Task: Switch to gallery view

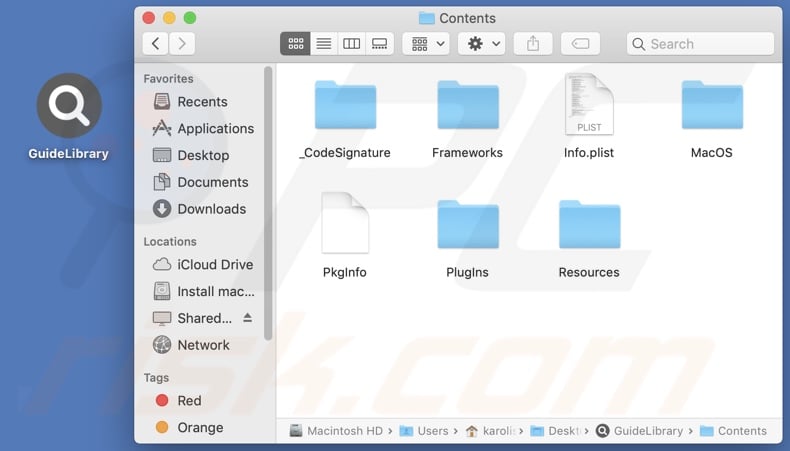Action: coord(379,44)
